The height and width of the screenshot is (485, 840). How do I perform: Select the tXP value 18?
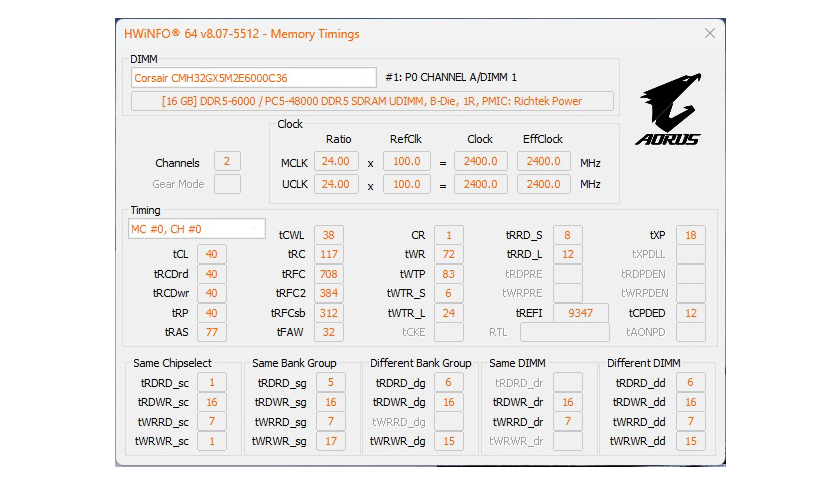(x=690, y=235)
